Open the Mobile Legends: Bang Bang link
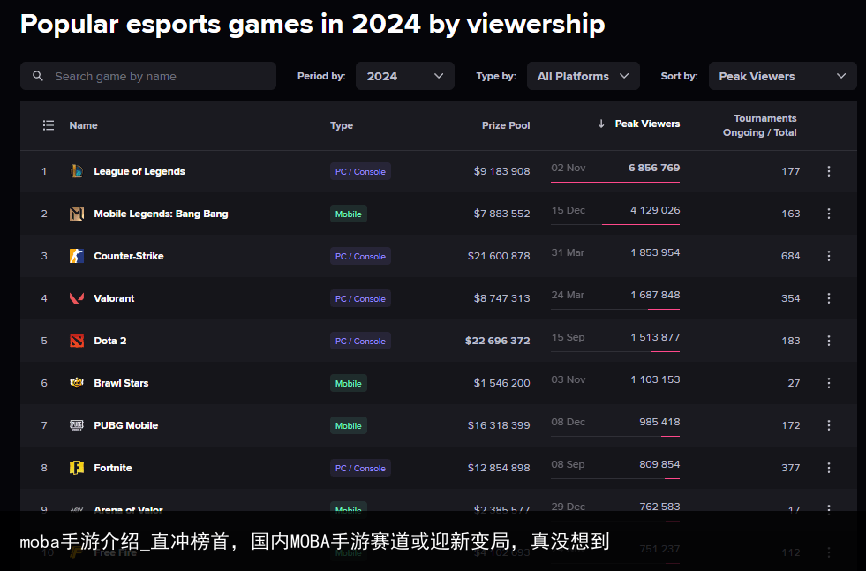866x571 pixels. pyautogui.click(x=161, y=214)
